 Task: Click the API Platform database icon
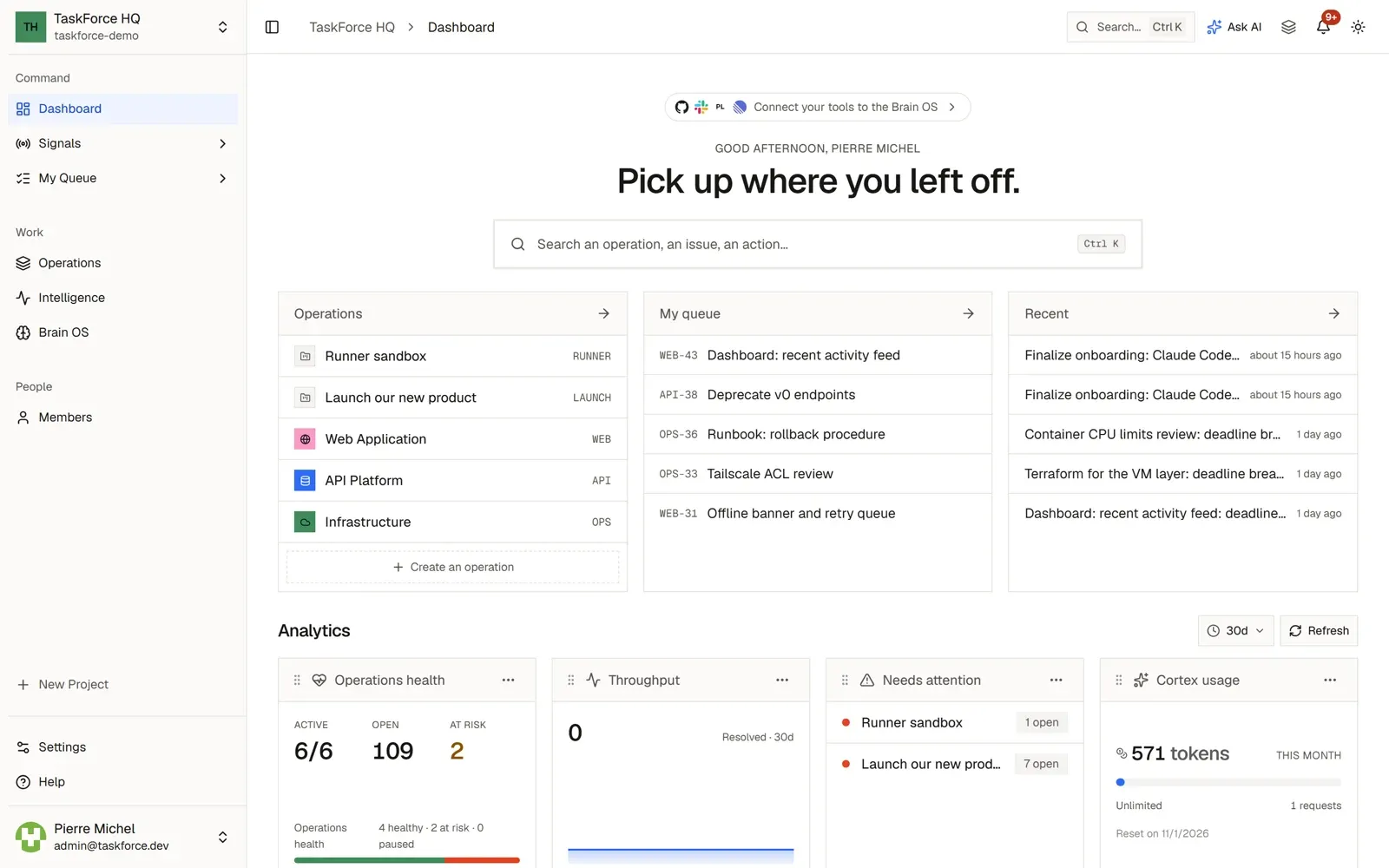tap(305, 480)
